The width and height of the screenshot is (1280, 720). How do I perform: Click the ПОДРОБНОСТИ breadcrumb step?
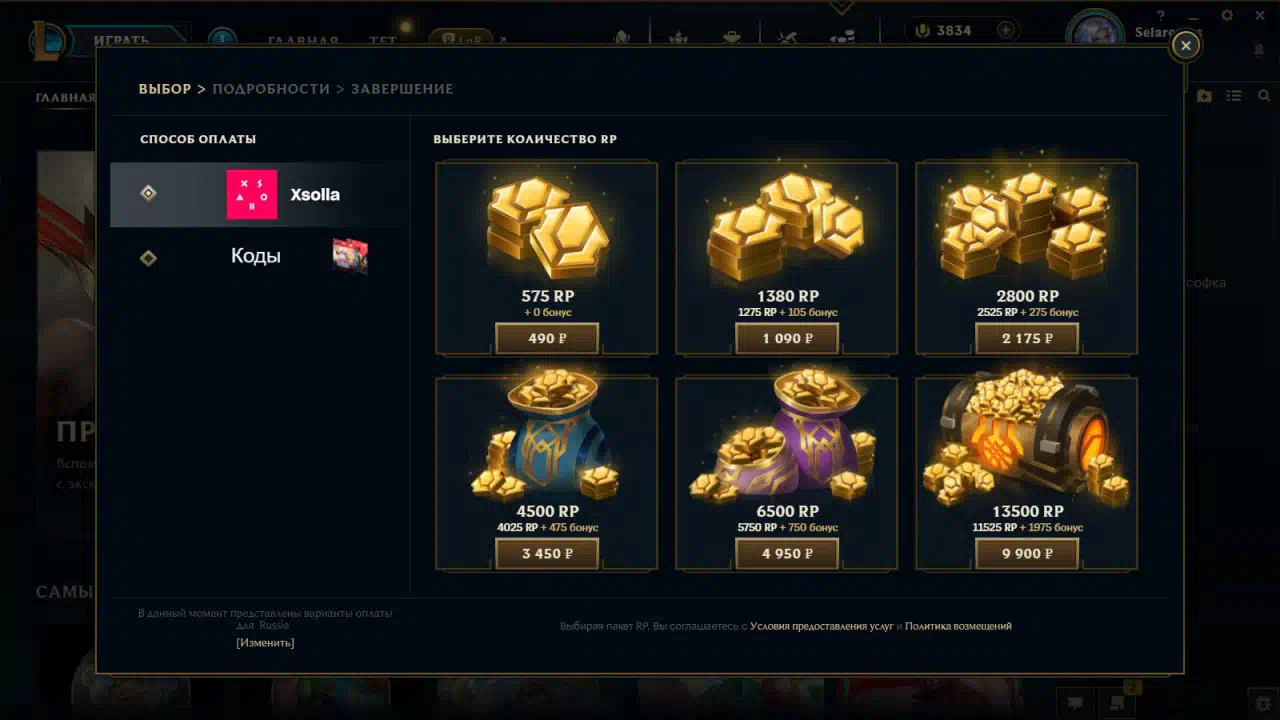click(x=271, y=89)
